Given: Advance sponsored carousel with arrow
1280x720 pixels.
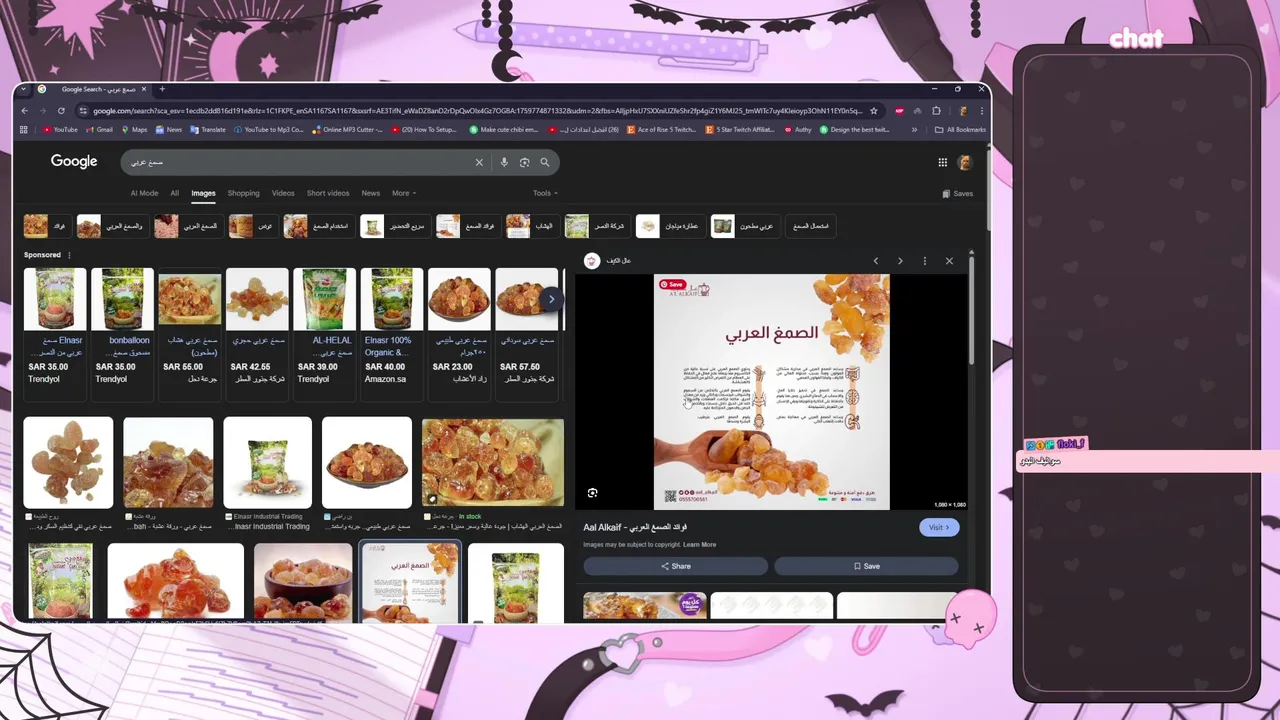Looking at the screenshot, I should click(x=551, y=299).
